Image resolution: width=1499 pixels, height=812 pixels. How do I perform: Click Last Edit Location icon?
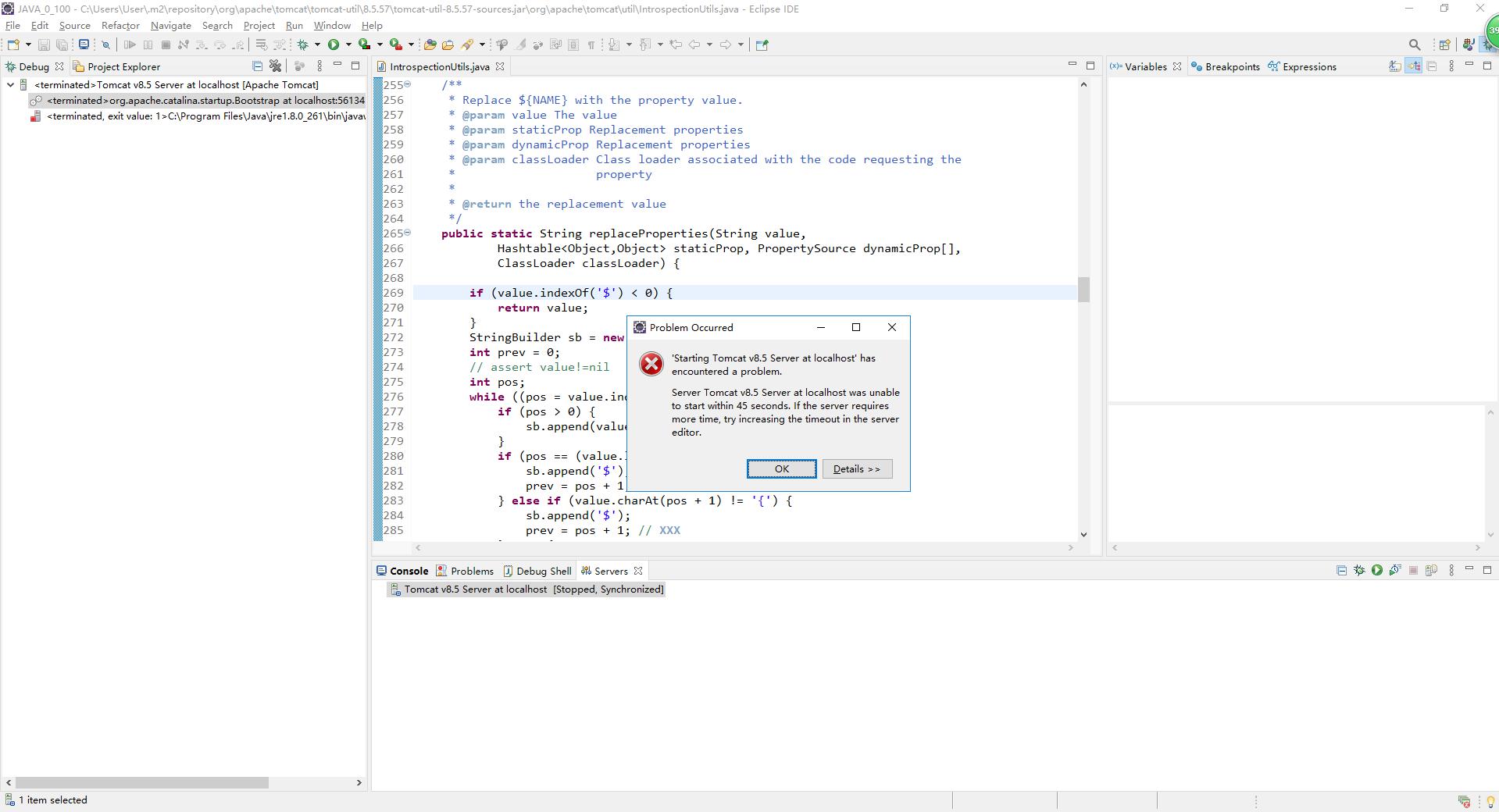(x=676, y=45)
